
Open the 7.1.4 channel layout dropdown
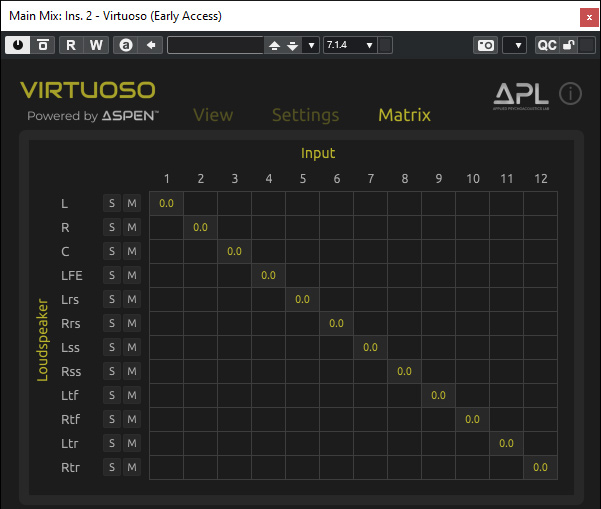350,45
